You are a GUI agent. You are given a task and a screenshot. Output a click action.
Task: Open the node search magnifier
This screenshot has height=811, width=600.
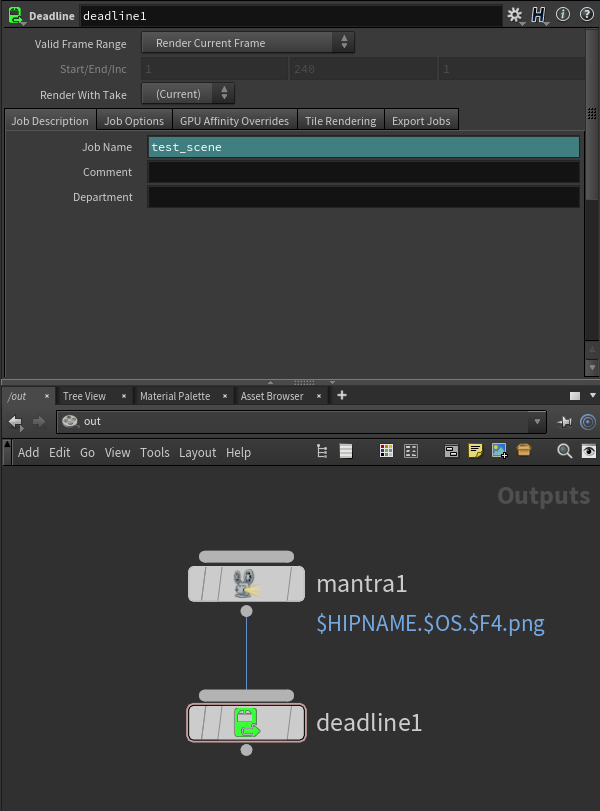pyautogui.click(x=564, y=452)
